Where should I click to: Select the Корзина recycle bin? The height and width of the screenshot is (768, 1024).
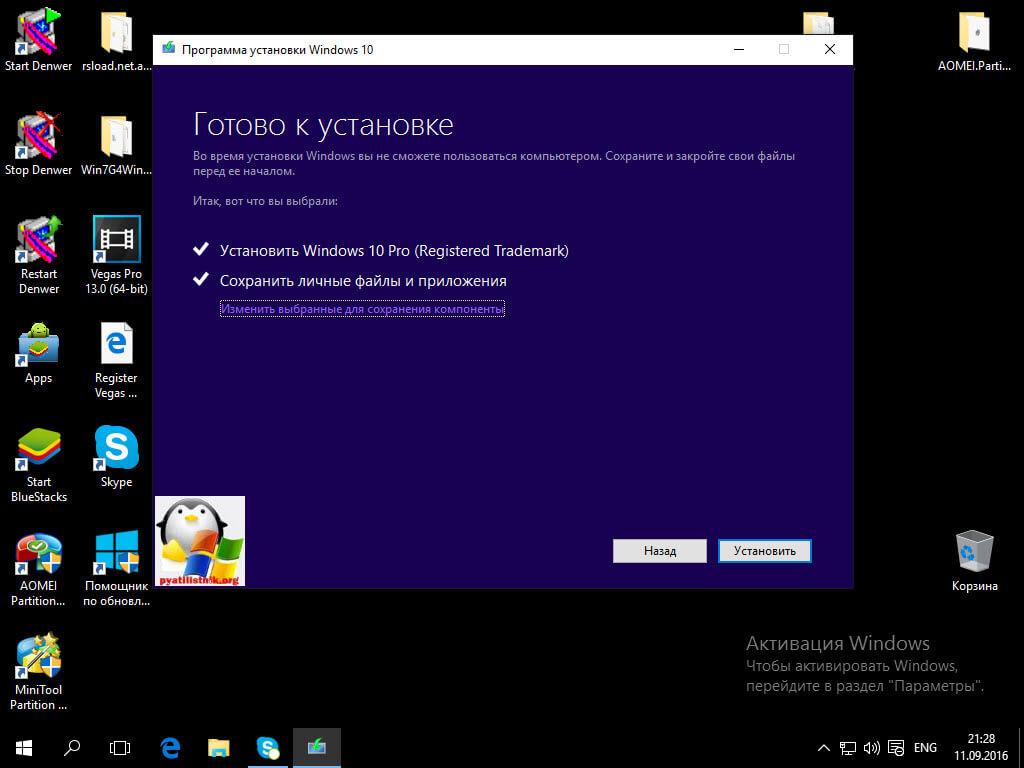click(x=974, y=554)
